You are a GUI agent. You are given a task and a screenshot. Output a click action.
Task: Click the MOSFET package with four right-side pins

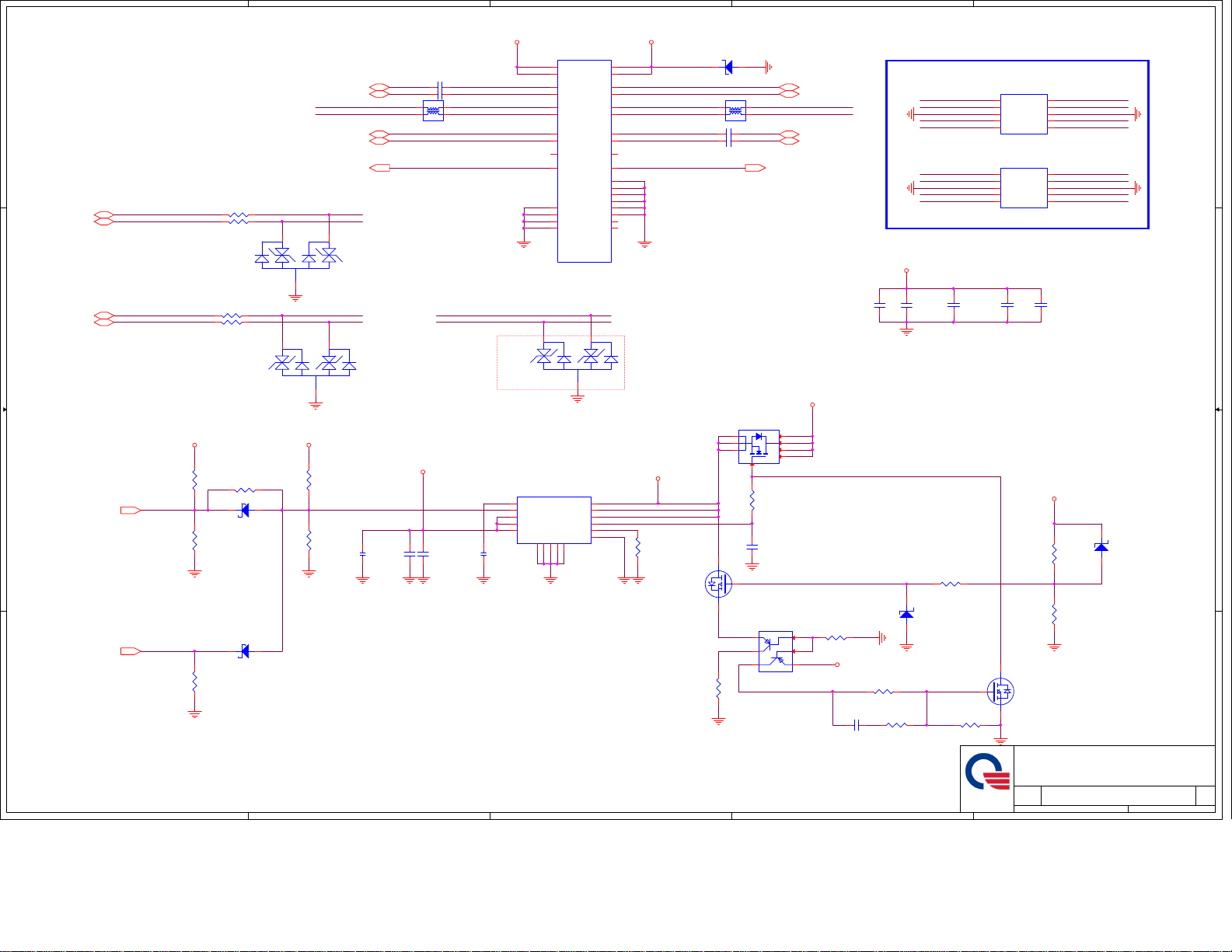(x=759, y=447)
